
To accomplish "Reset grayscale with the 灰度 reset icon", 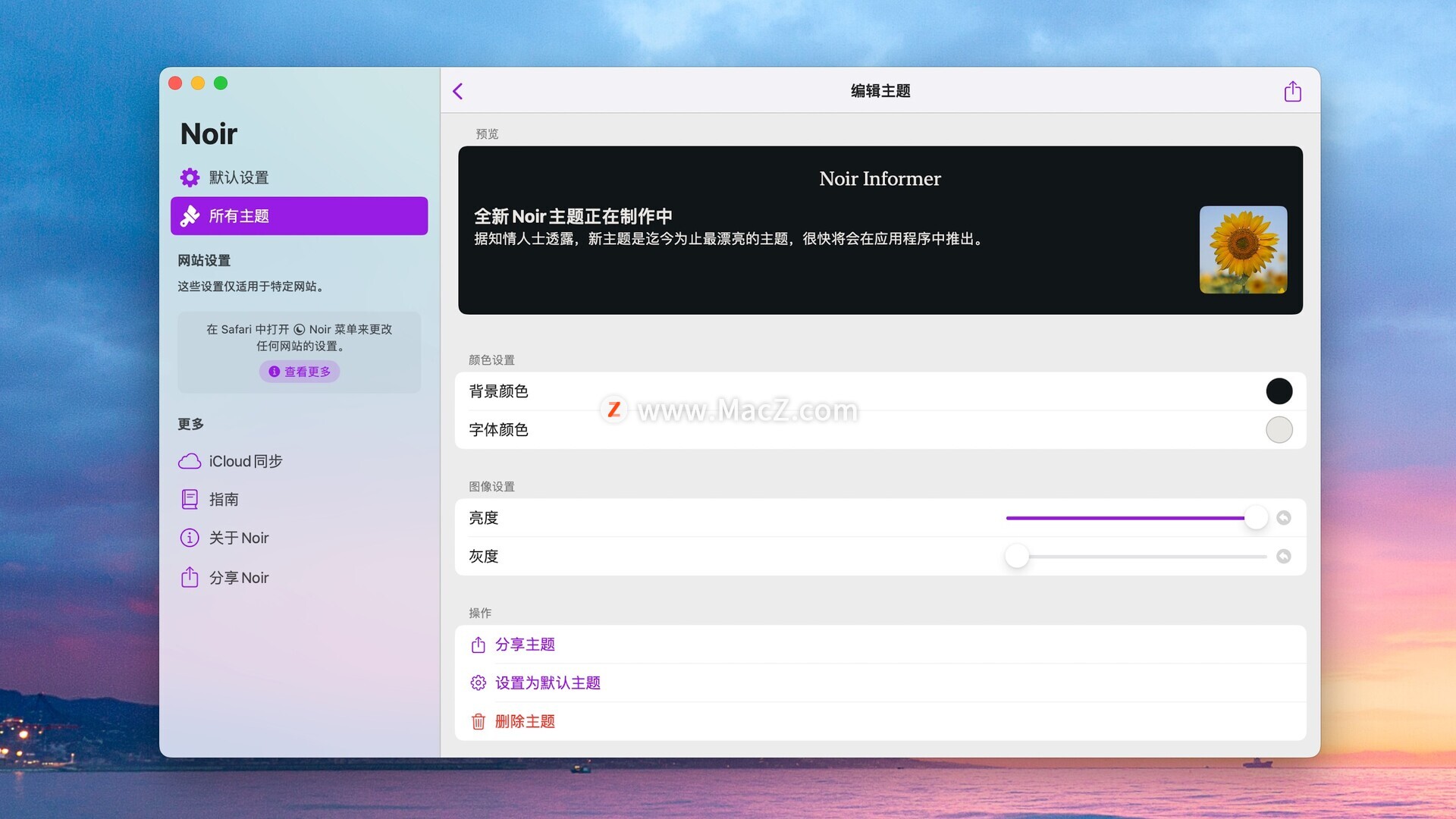I will 1284,557.
